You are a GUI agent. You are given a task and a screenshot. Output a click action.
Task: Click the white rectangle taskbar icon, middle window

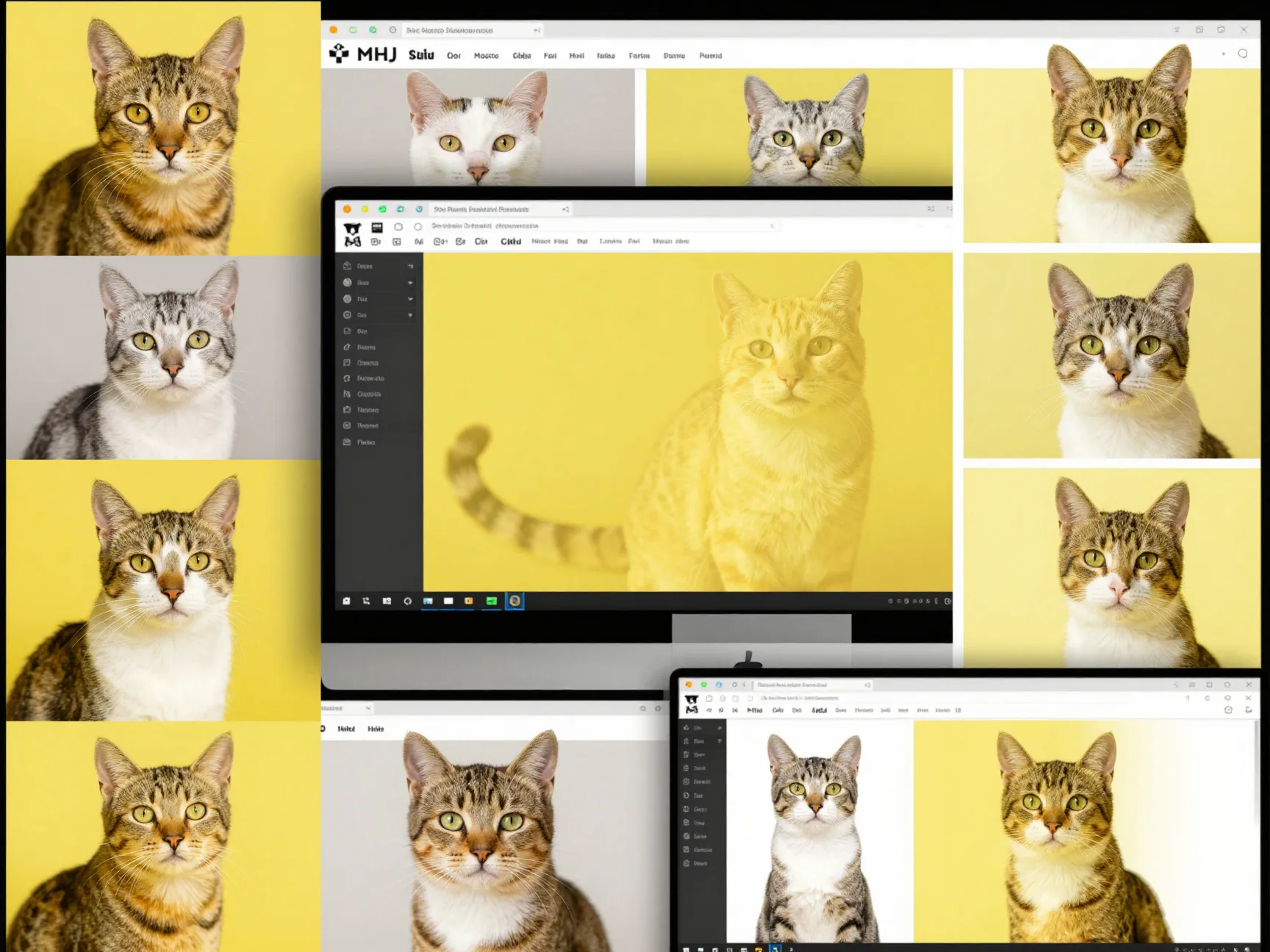(448, 601)
